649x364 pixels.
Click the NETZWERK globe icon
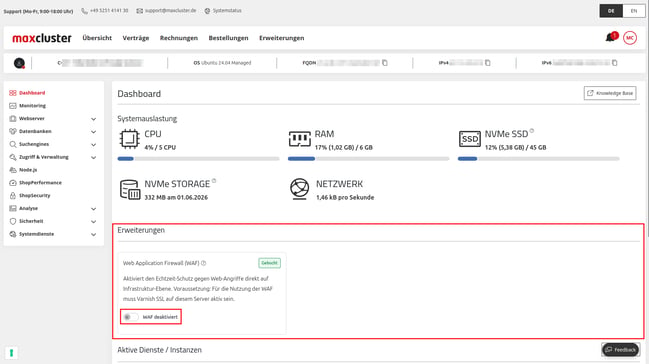coord(299,189)
